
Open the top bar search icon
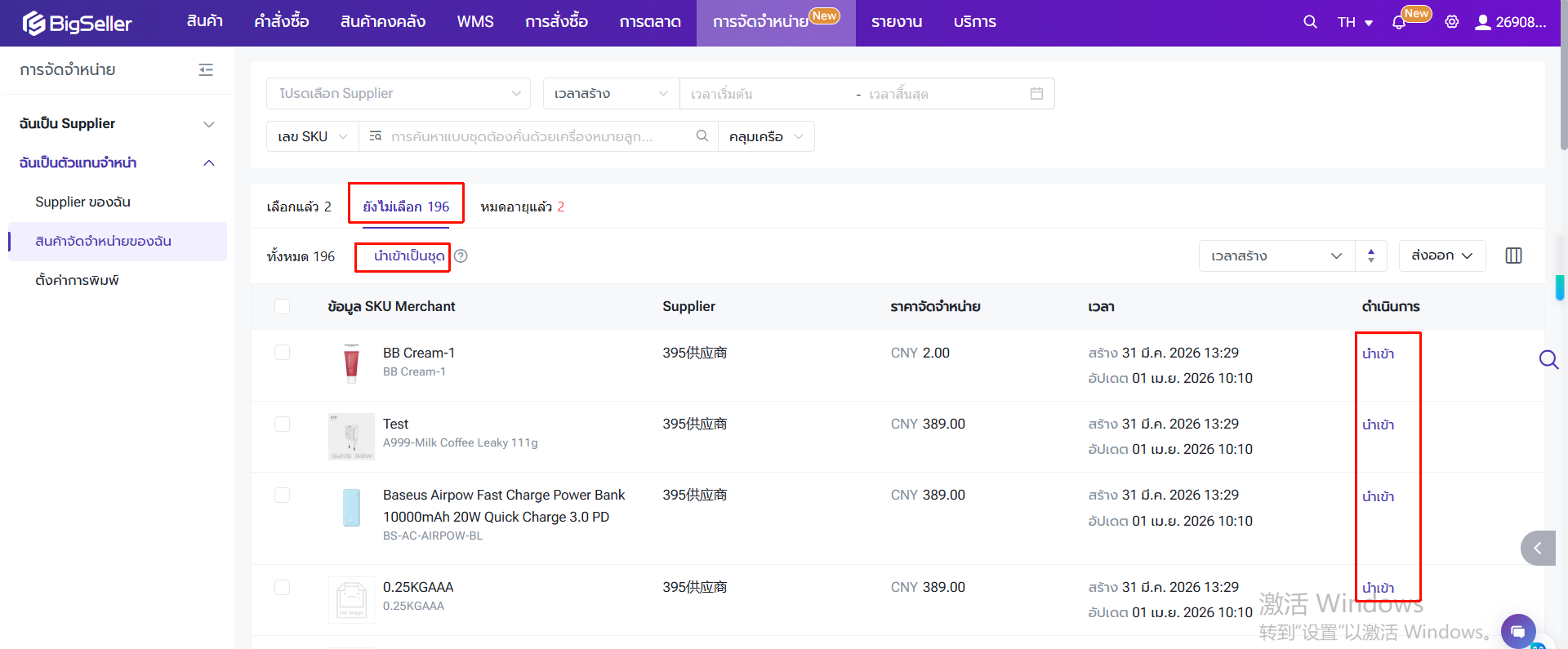1310,22
